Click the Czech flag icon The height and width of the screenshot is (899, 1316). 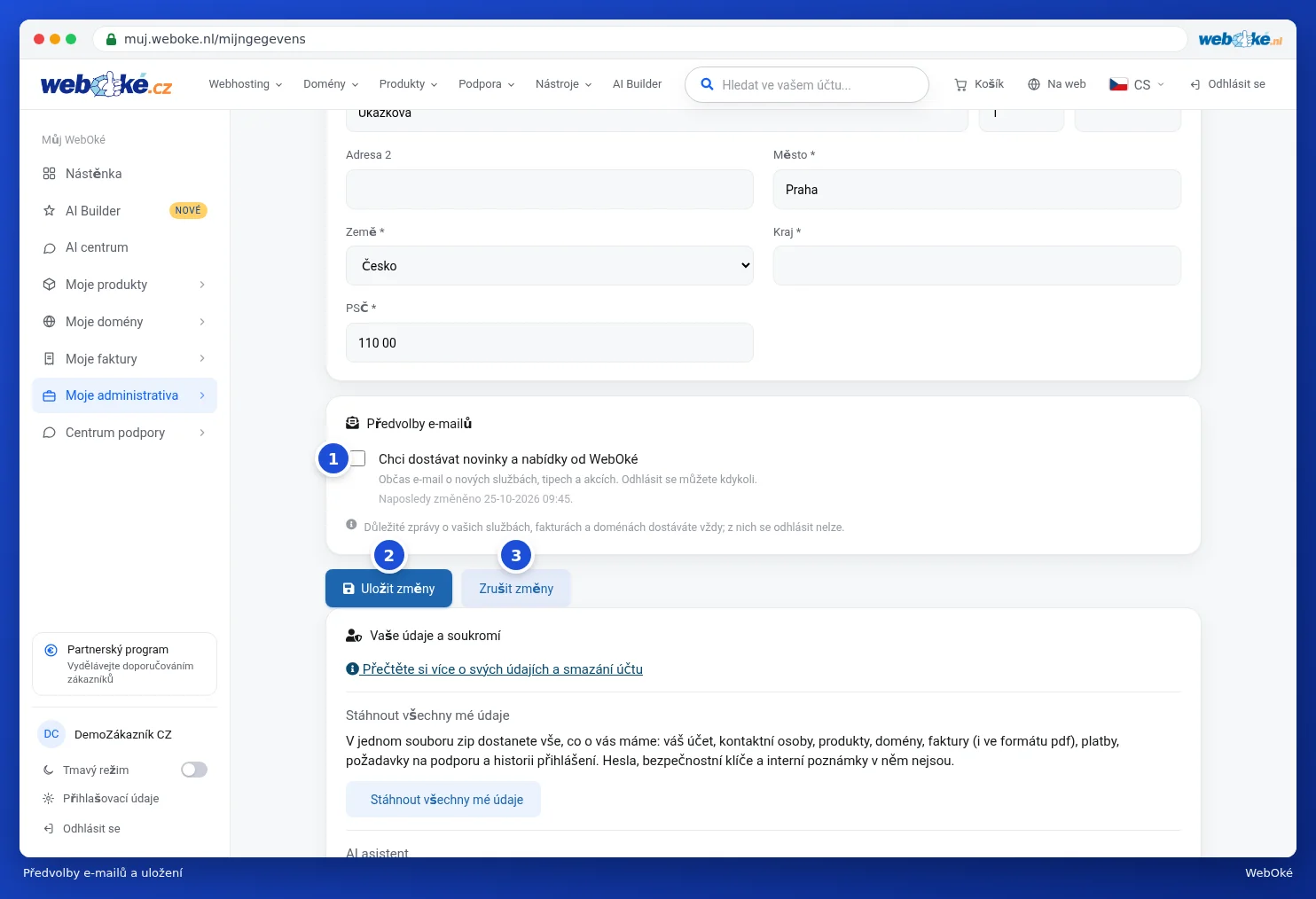point(1118,84)
